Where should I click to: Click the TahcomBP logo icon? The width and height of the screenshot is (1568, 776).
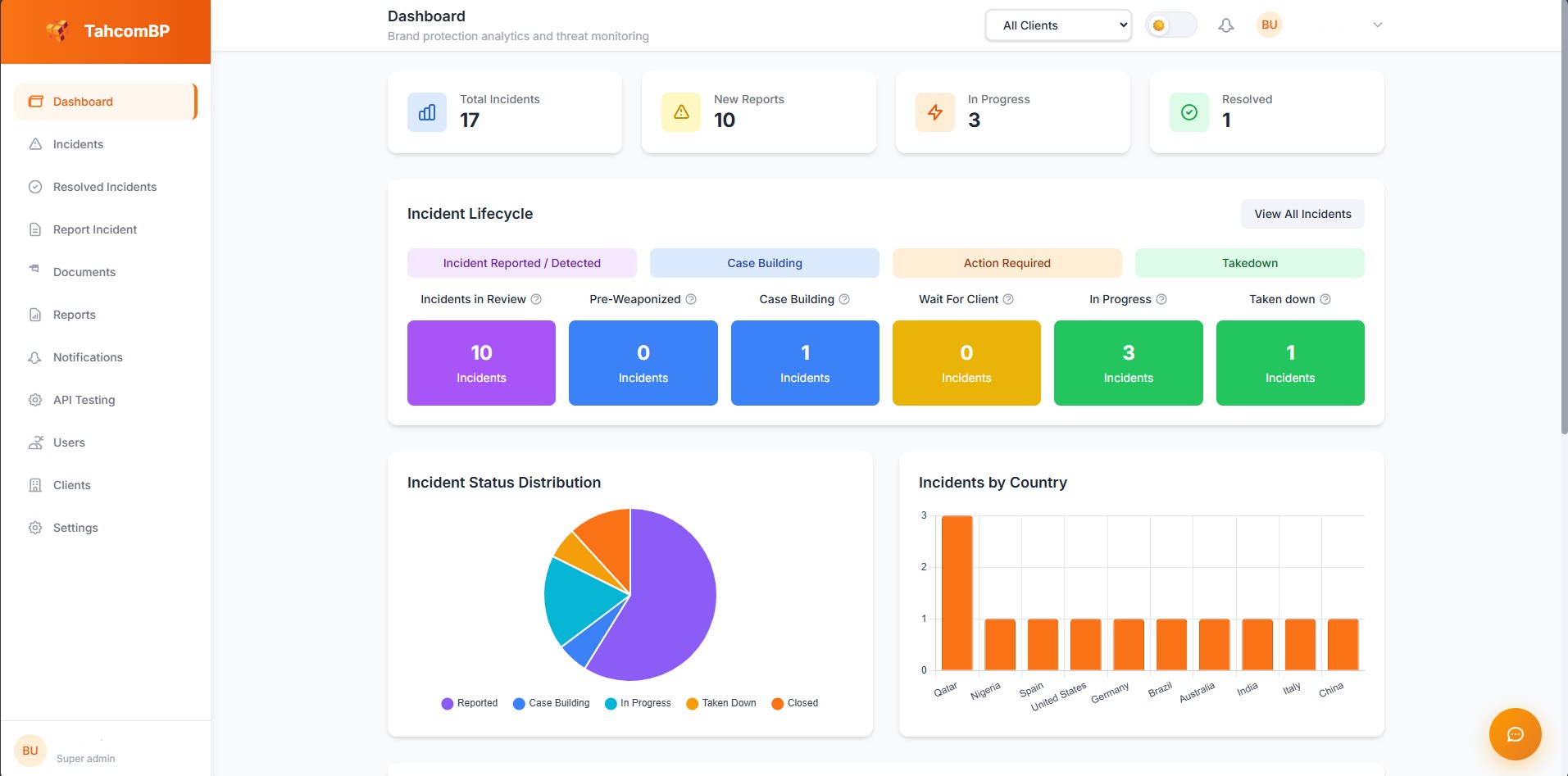pyautogui.click(x=57, y=31)
